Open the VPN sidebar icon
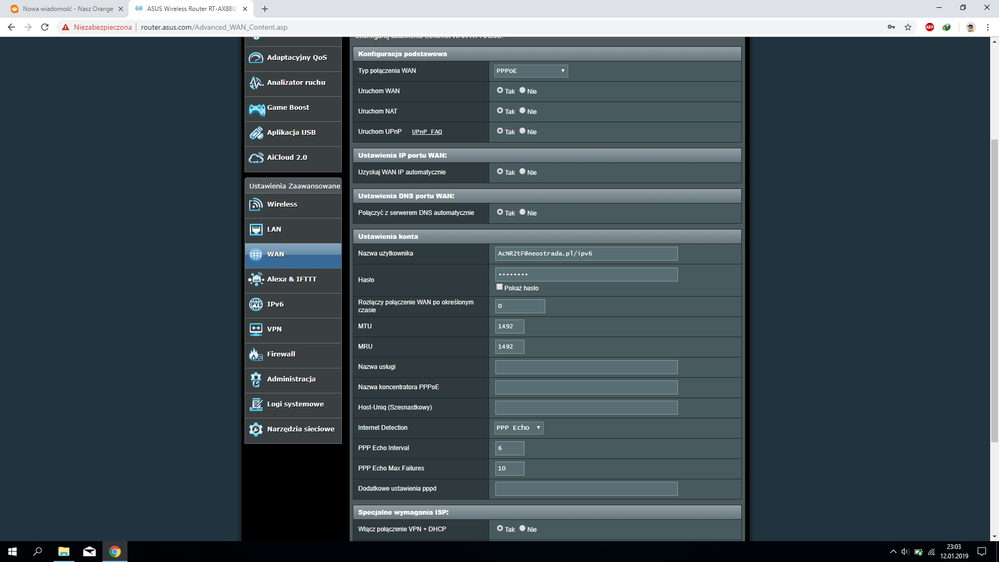999x562 pixels. (x=256, y=329)
